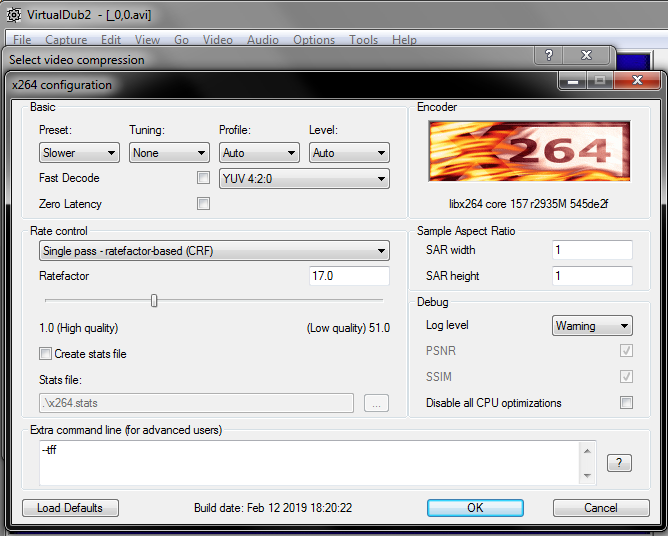The width and height of the screenshot is (668, 536).
Task: Open the Profile dropdown set to Auto
Action: [x=259, y=153]
